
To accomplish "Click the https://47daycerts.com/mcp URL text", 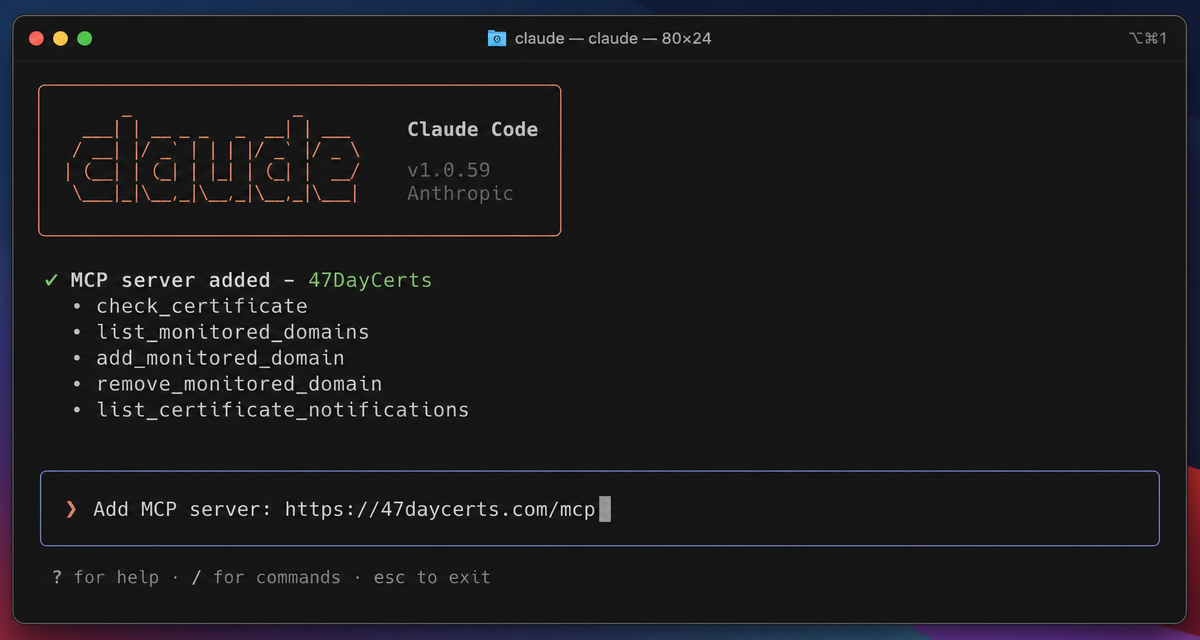I will click(x=440, y=509).
